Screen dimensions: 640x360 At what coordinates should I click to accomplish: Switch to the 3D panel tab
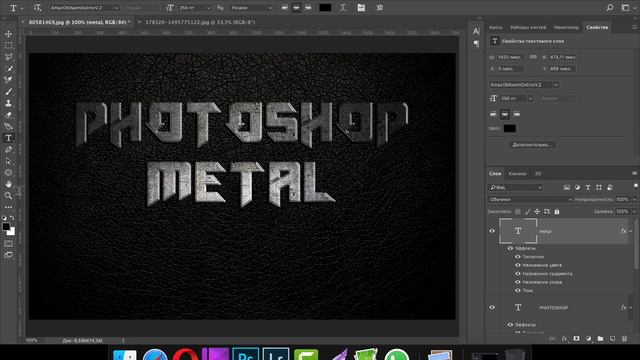coord(538,173)
